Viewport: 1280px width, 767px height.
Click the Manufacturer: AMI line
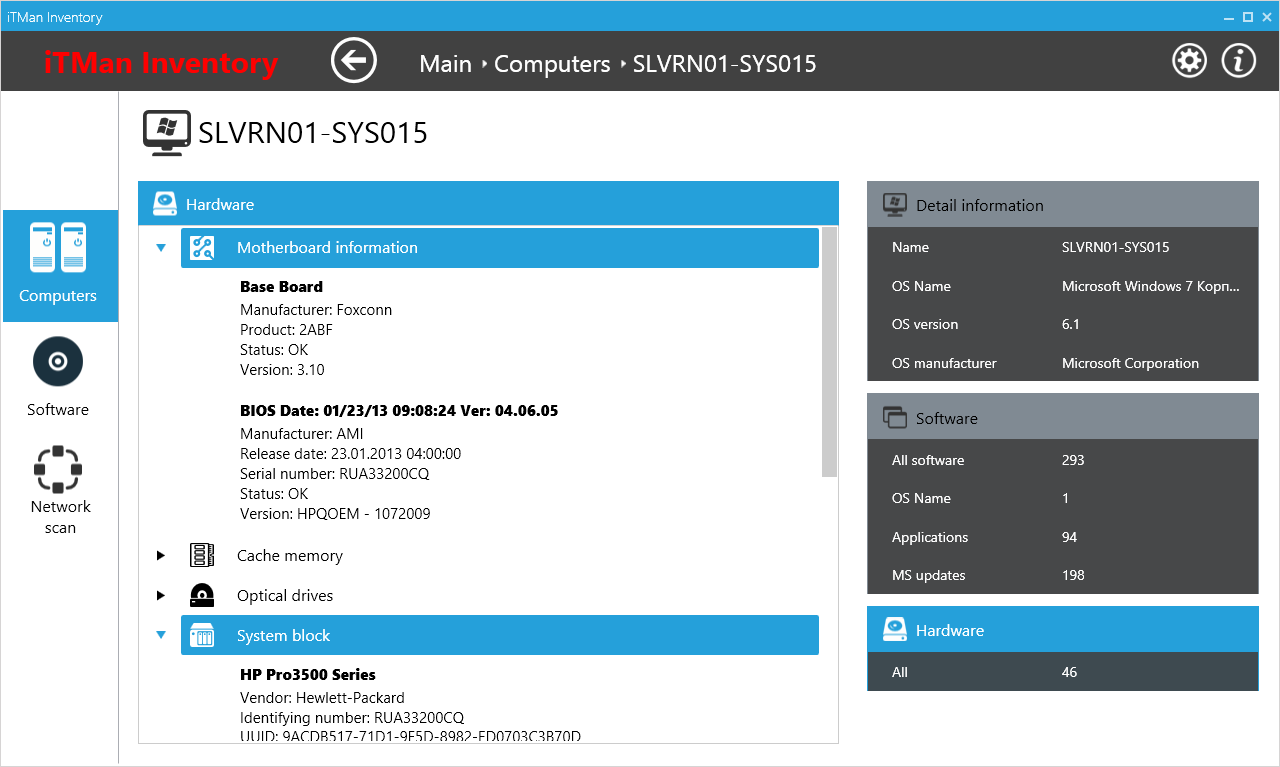302,434
